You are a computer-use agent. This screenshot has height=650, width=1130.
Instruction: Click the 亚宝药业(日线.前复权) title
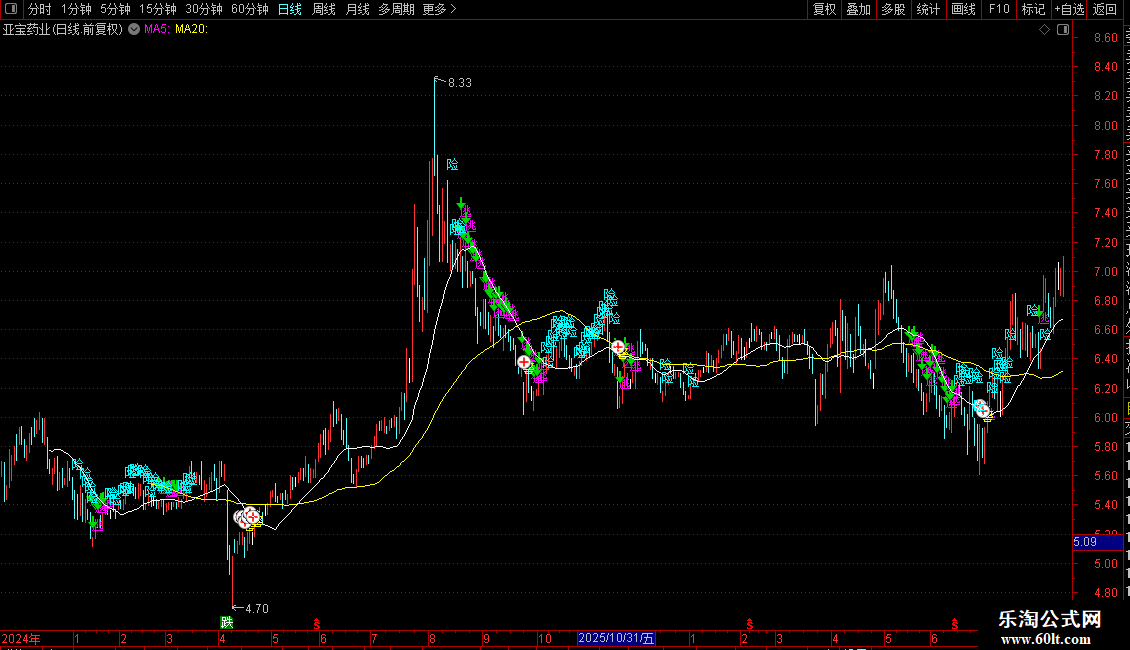63,30
